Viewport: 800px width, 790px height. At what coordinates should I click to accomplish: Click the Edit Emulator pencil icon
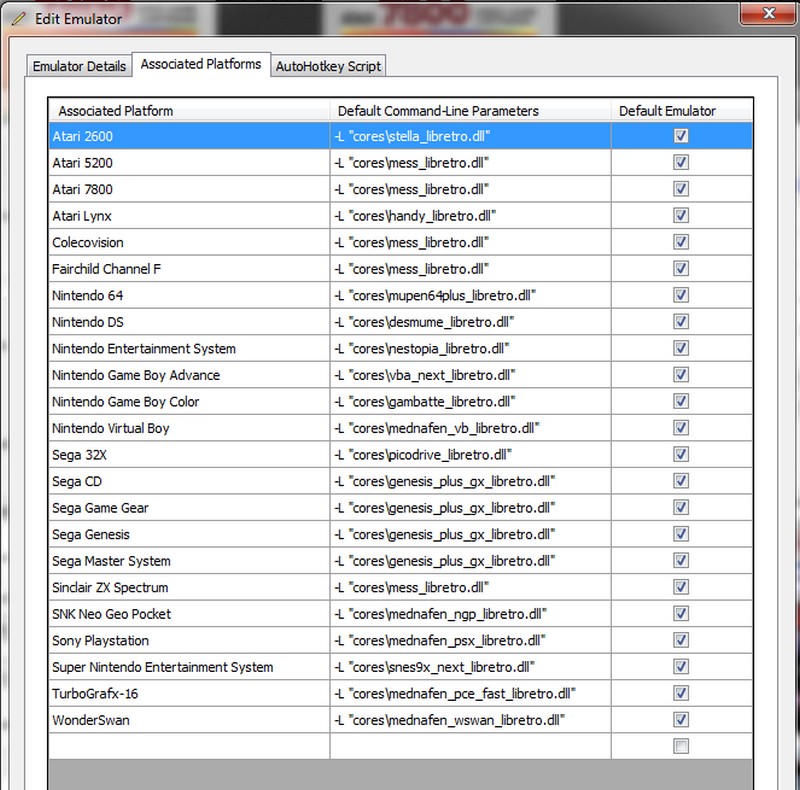click(x=20, y=17)
